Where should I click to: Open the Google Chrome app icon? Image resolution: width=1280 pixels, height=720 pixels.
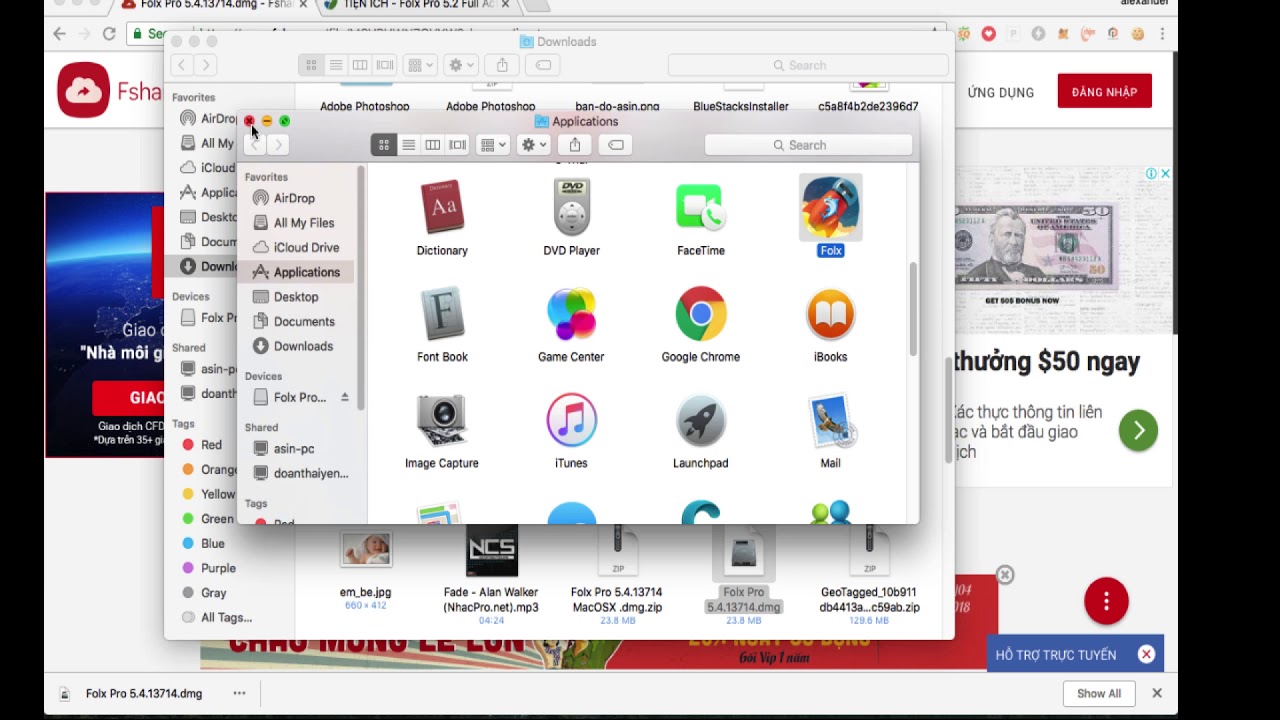point(700,314)
